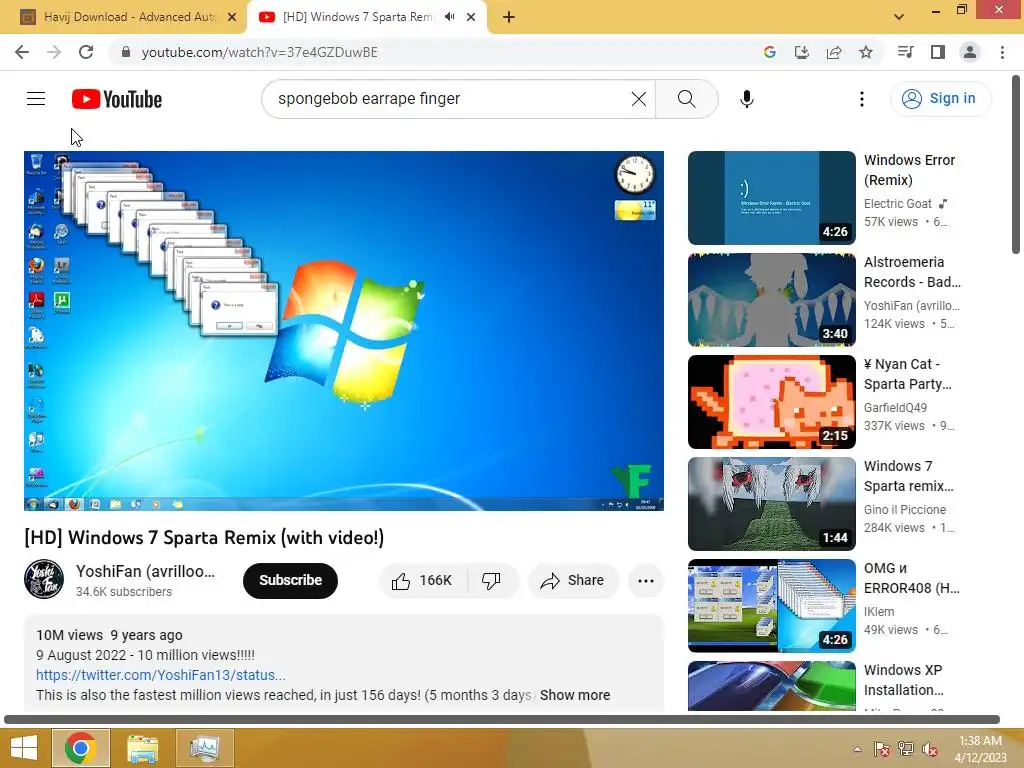This screenshot has width=1024, height=768.
Task: Open File Explorer from the taskbar
Action: click(x=142, y=748)
